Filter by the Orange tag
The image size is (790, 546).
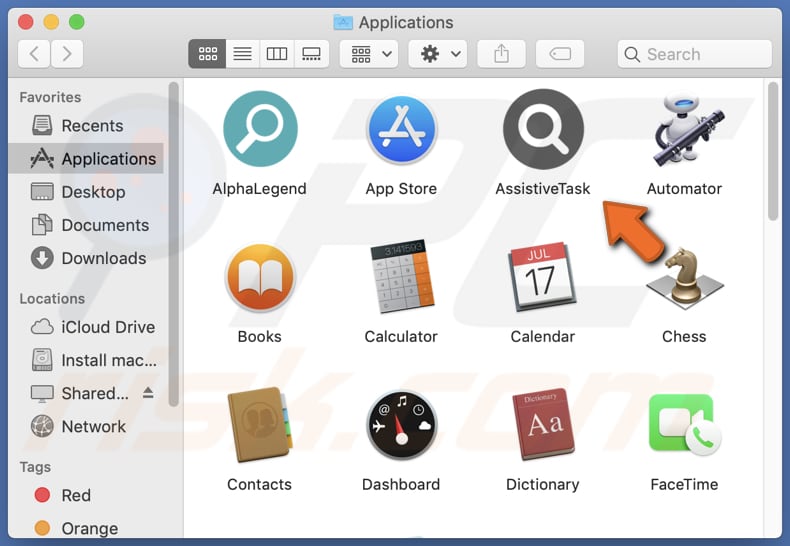86,528
